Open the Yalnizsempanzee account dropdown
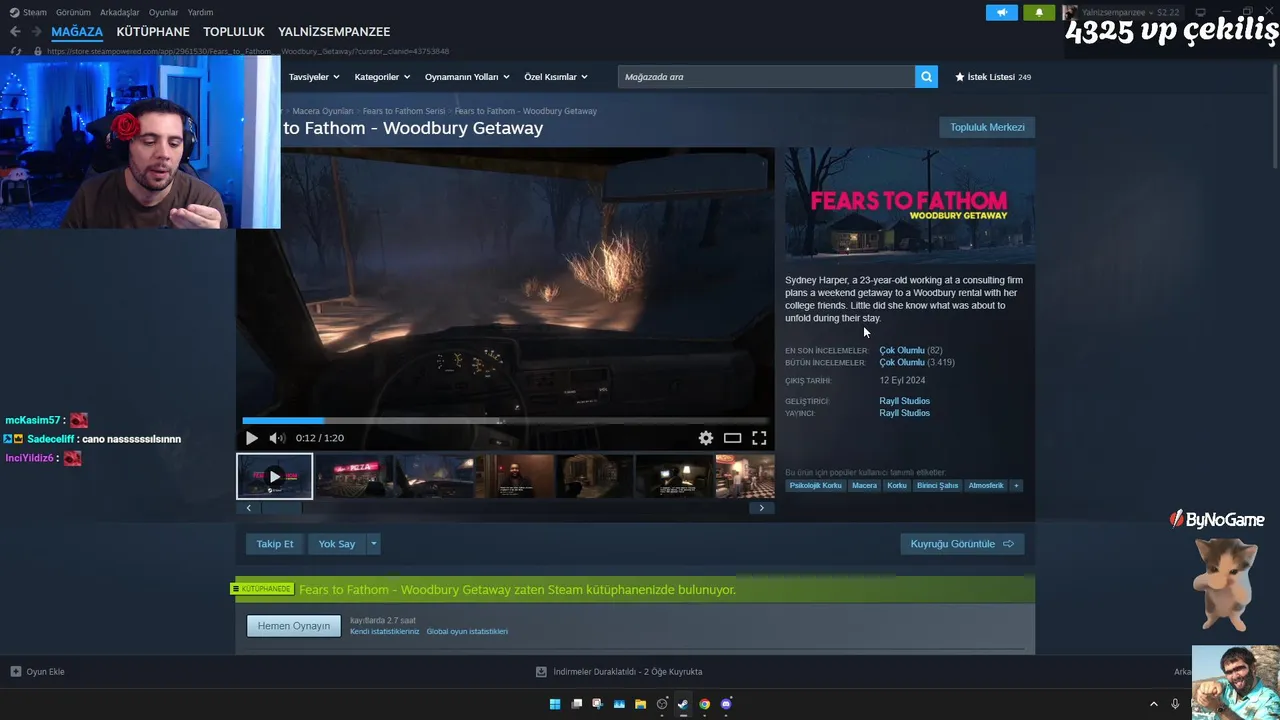The image size is (1280, 720). [x=1125, y=12]
